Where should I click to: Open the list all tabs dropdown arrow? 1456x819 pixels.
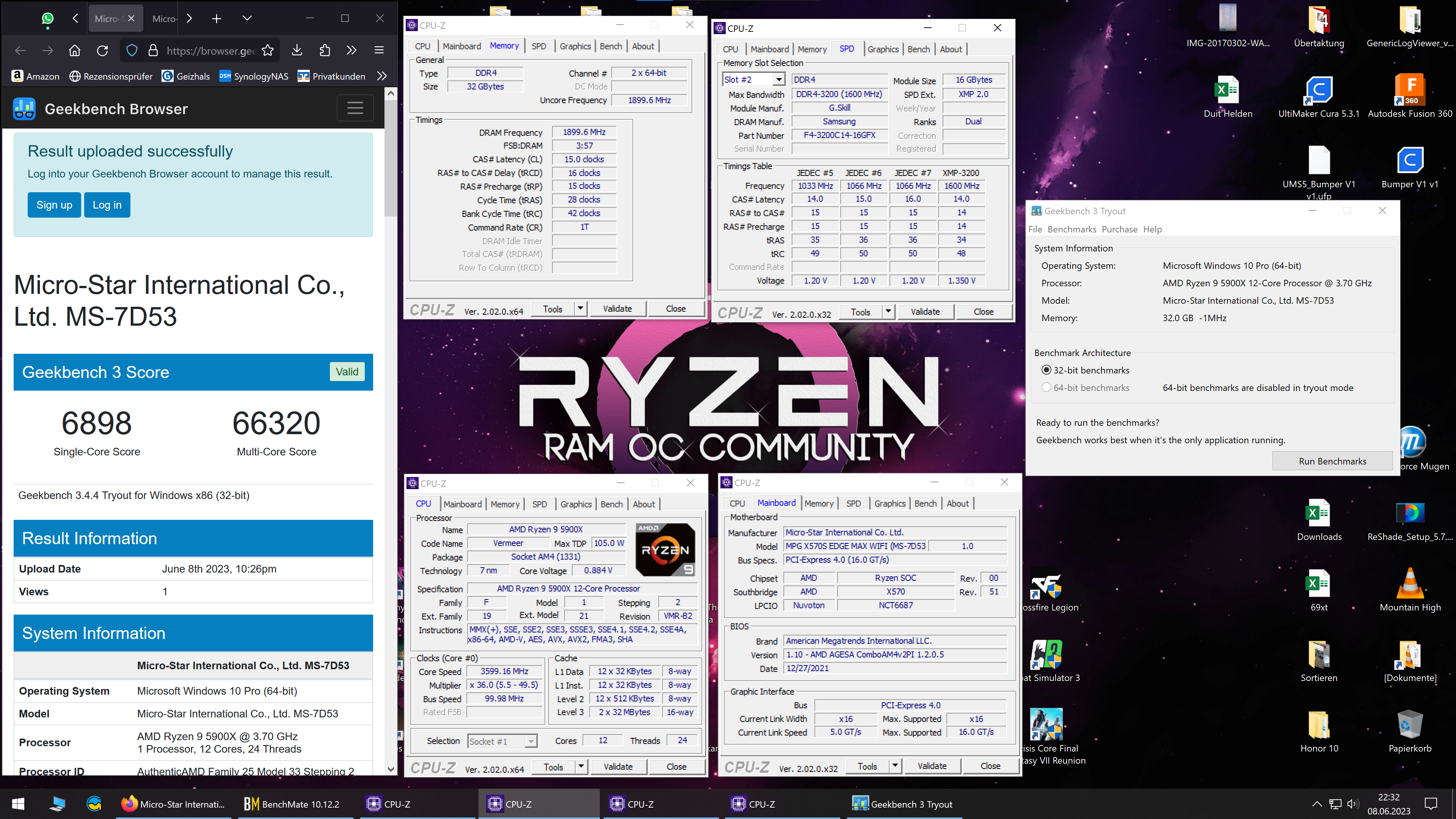(x=247, y=19)
